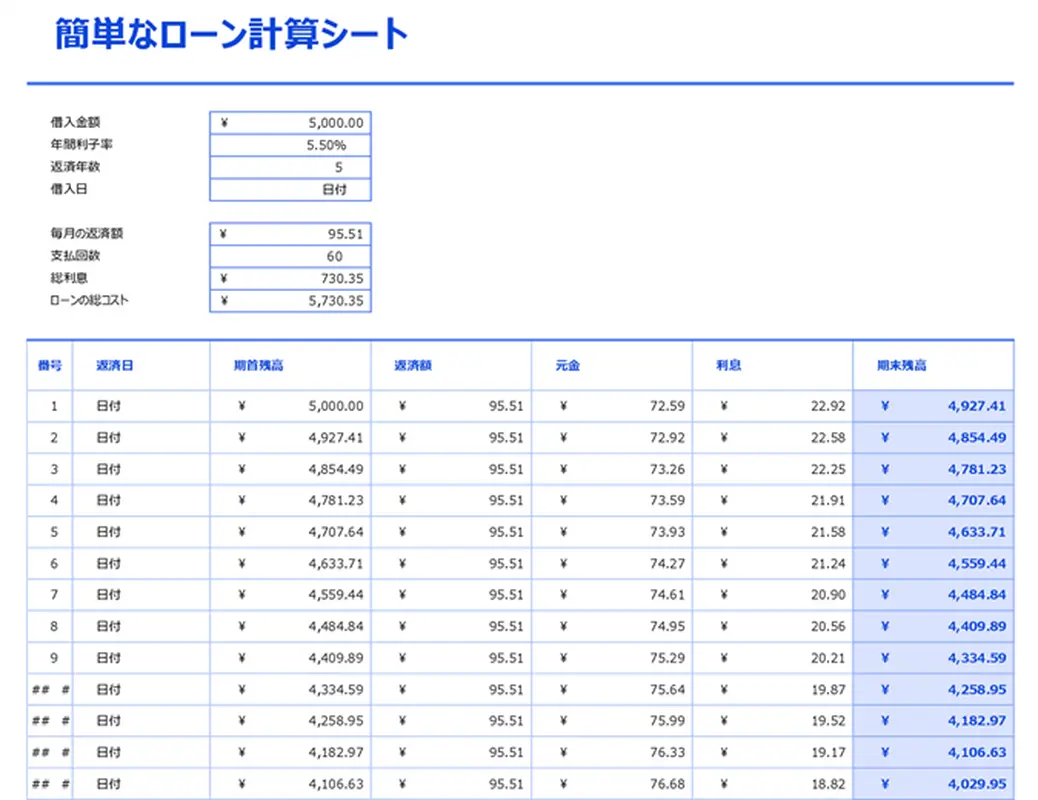Click the 元金 cell showing 73.93
The width and height of the screenshot is (1038, 800).
(x=611, y=532)
